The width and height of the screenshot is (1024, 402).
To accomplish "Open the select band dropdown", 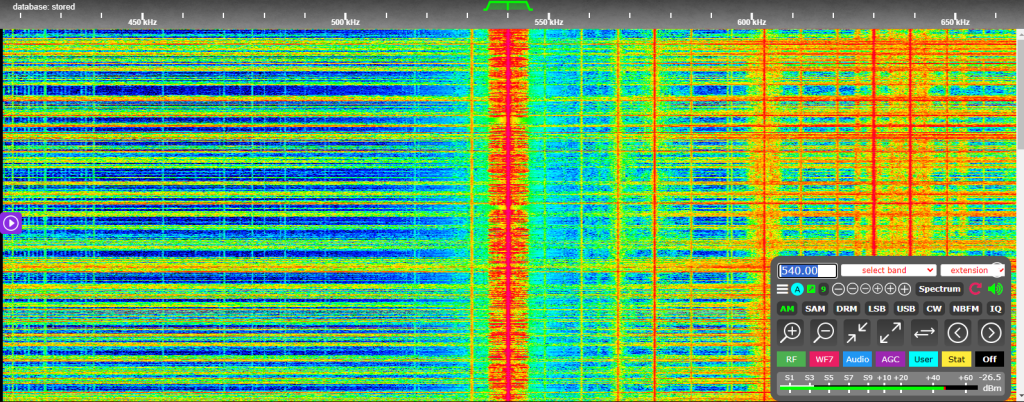I will tap(888, 270).
